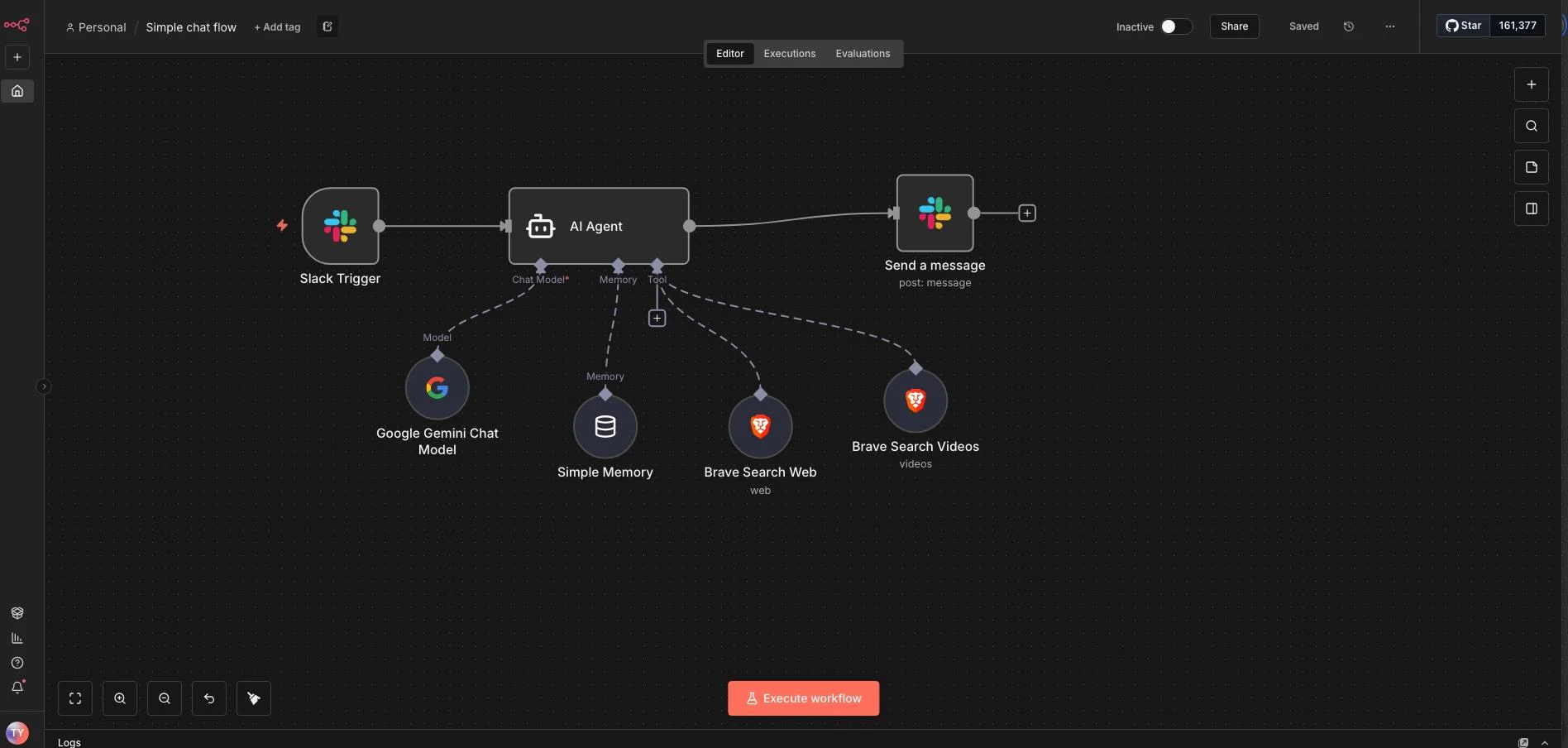
Task: Click the plus button under the Tool connector
Action: (x=657, y=319)
